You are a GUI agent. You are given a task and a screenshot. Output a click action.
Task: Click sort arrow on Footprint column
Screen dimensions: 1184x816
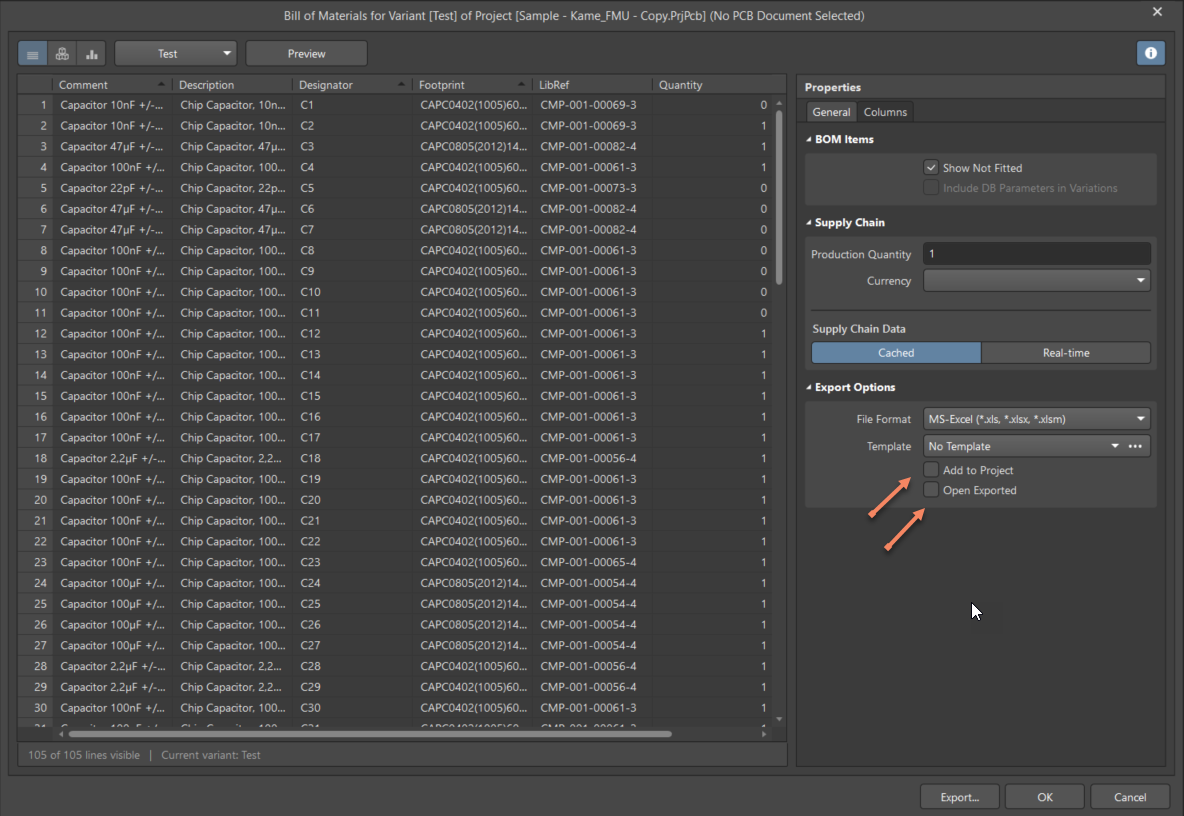(522, 85)
